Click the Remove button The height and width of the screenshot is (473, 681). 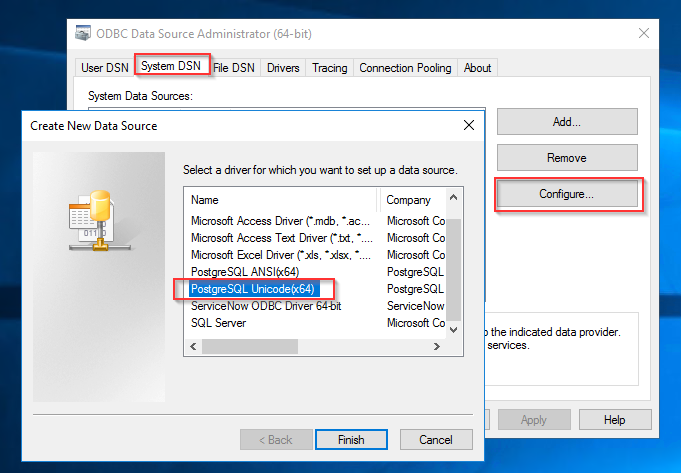(x=567, y=158)
